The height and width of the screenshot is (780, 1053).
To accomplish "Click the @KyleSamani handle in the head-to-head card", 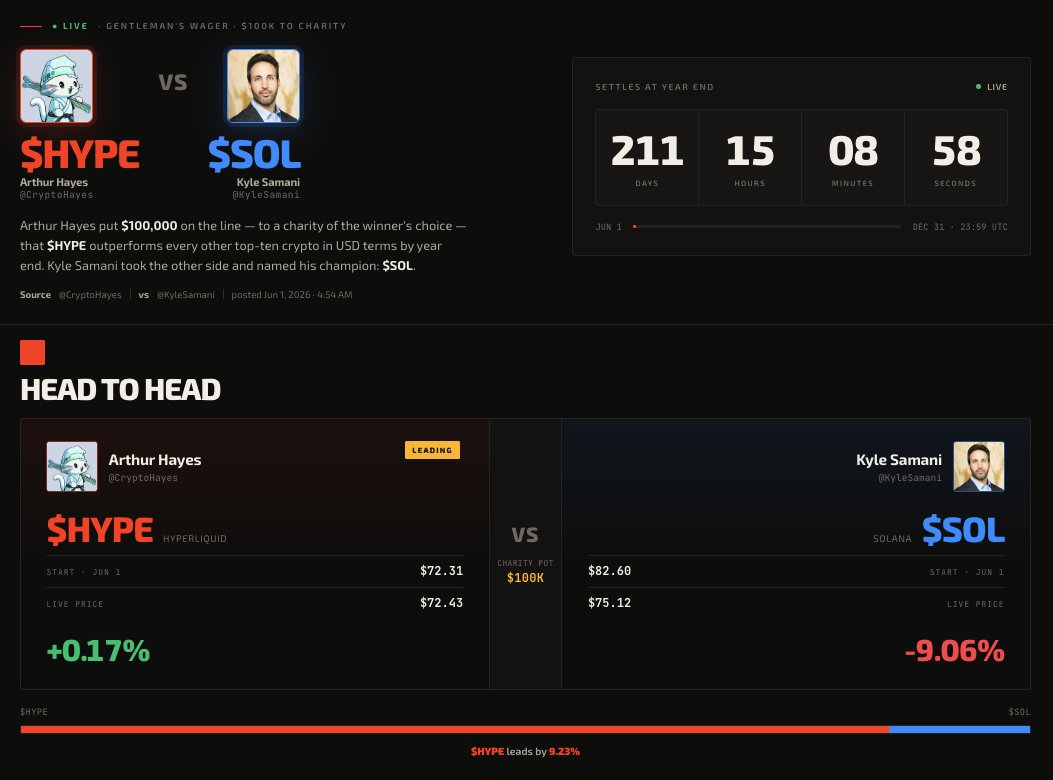I will [x=910, y=478].
